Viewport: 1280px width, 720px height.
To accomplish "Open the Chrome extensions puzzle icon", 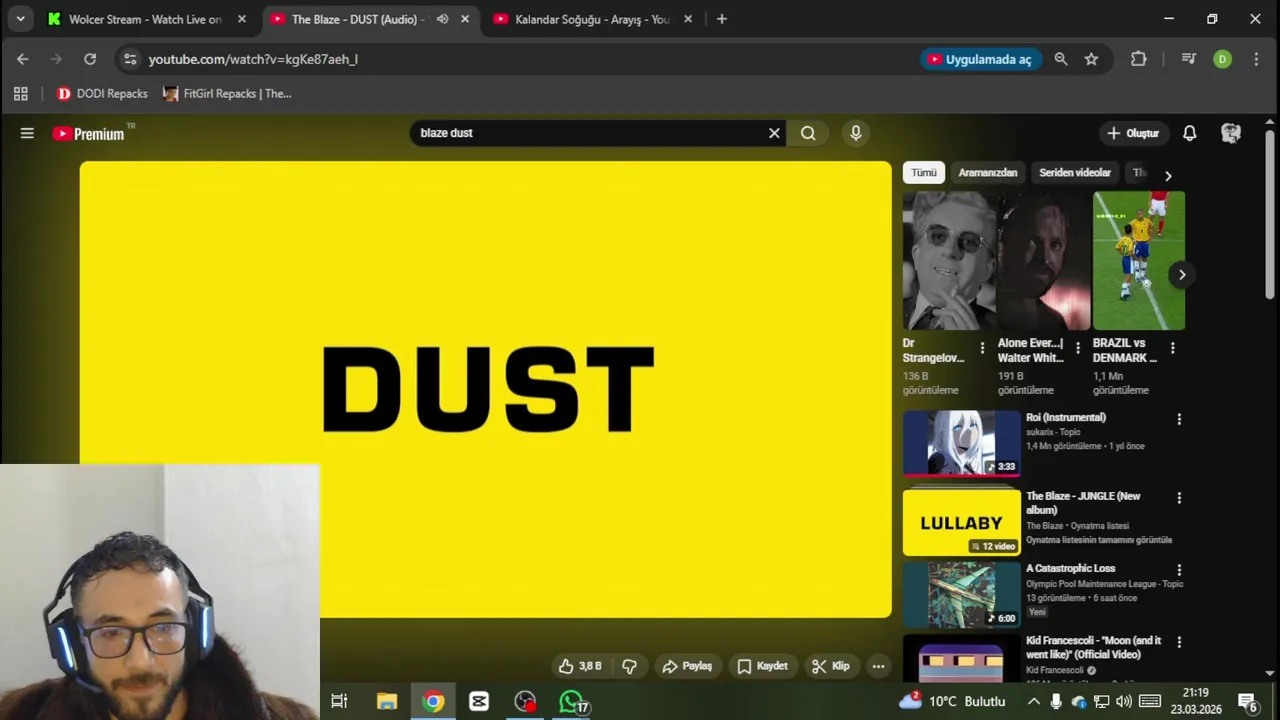I will [x=1138, y=59].
